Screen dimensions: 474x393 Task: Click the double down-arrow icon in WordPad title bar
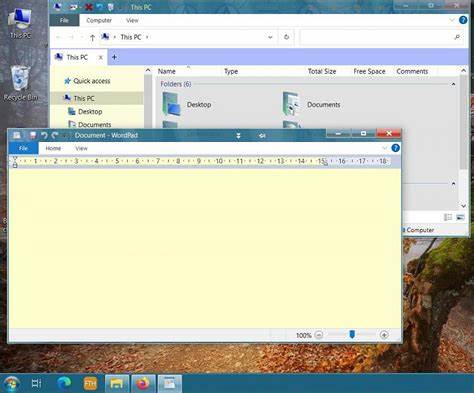pos(238,136)
